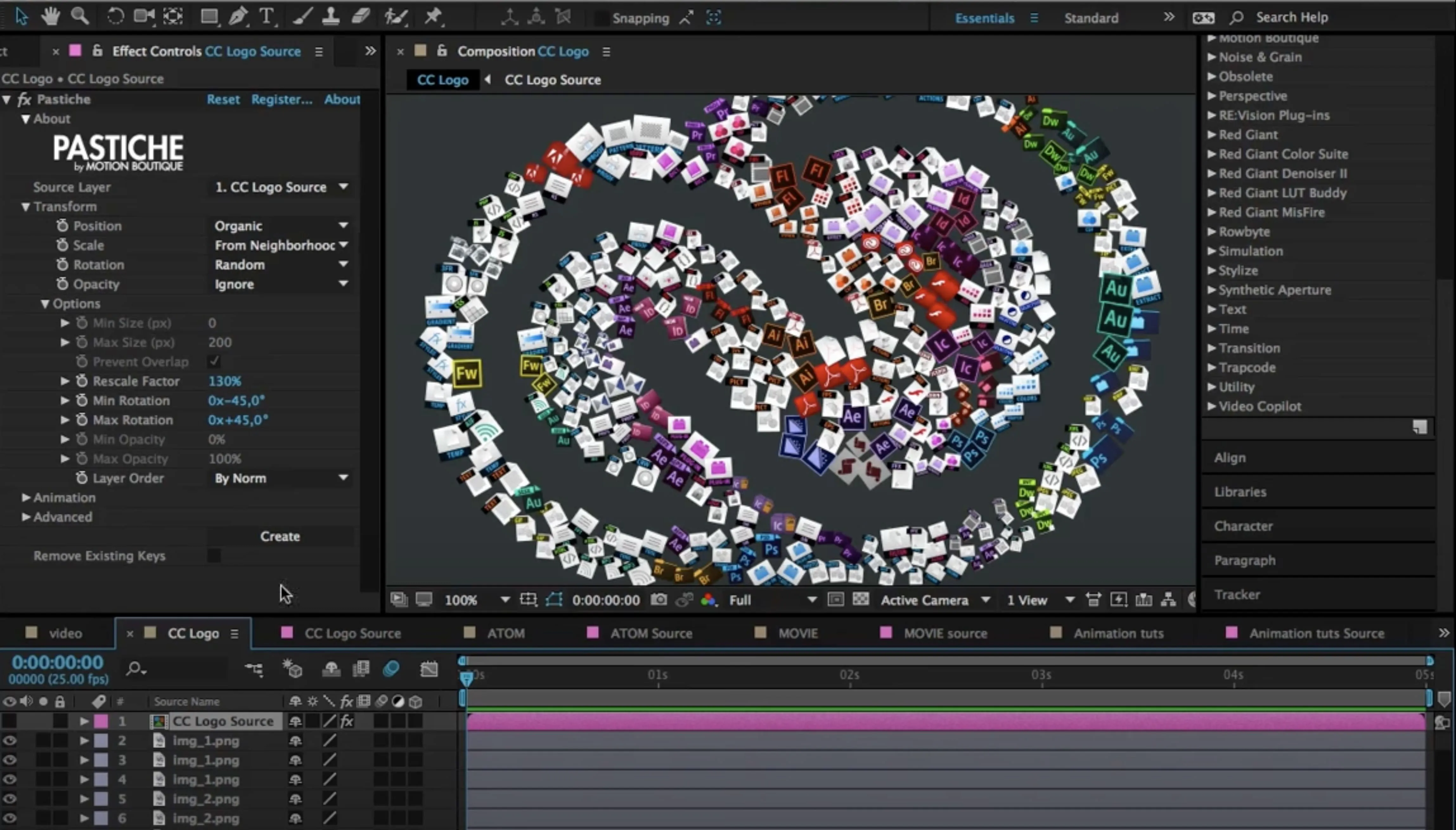Switch to the ATOM timeline tab
This screenshot has height=830, width=1456.
click(x=506, y=633)
